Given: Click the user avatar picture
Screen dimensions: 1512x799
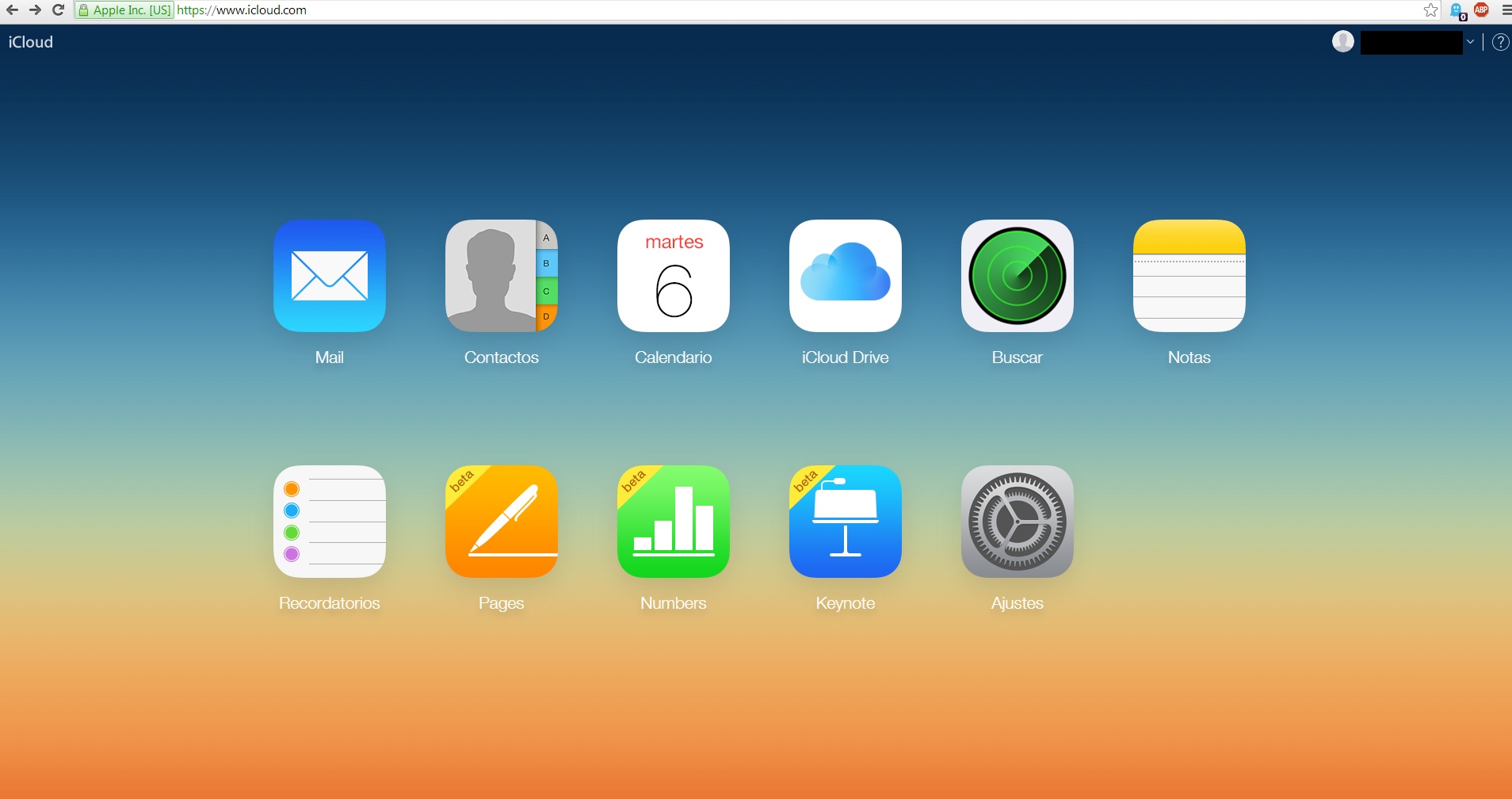Looking at the screenshot, I should click(x=1343, y=41).
